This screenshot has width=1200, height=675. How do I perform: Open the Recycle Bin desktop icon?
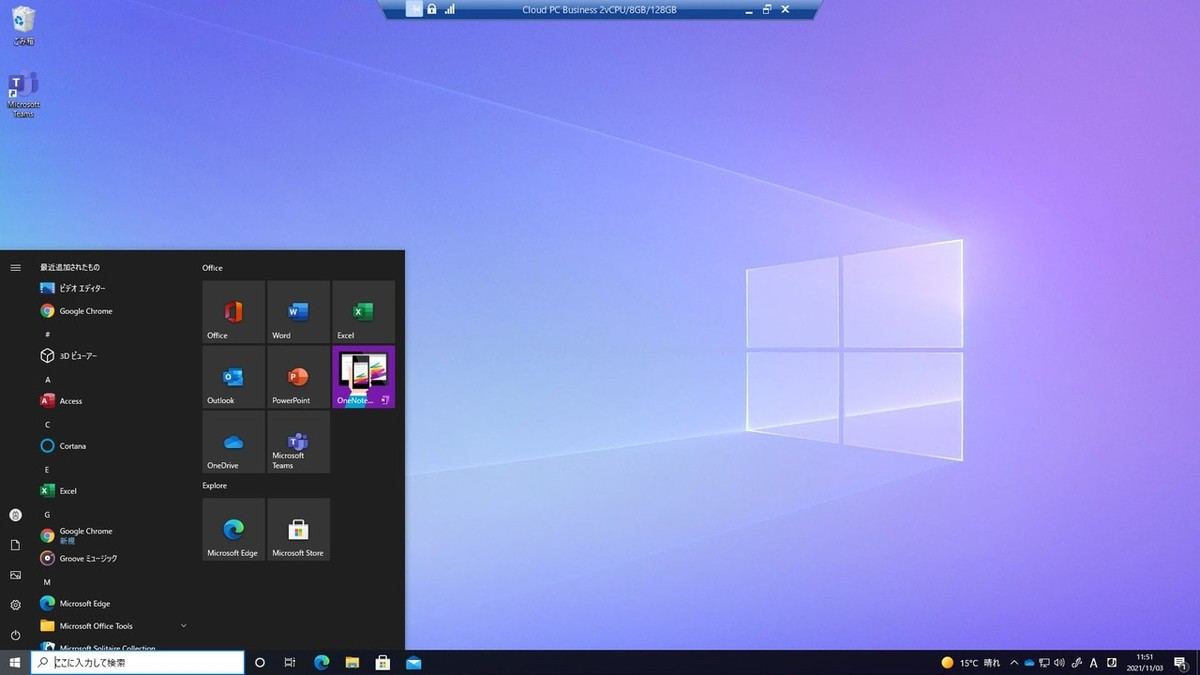click(23, 27)
